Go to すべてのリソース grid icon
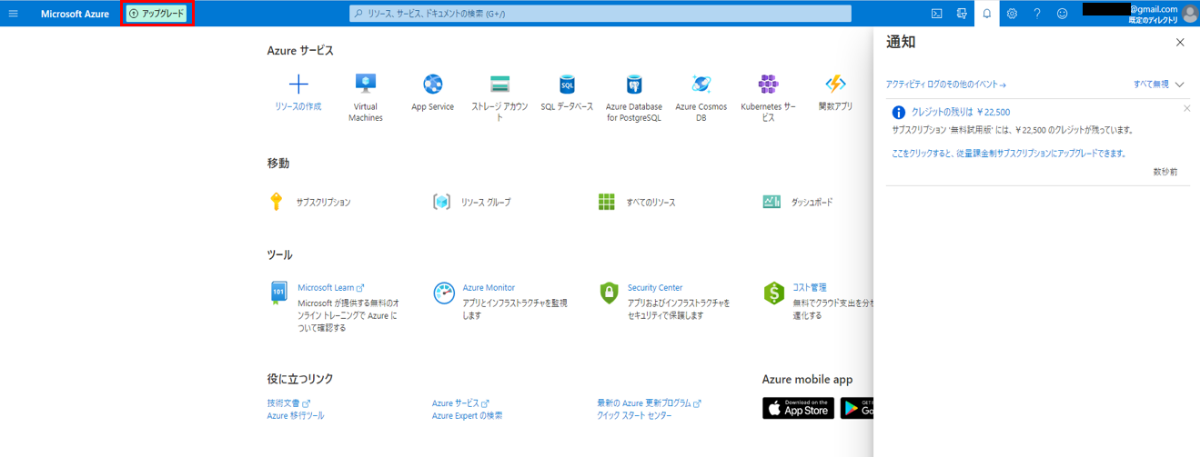The image size is (1200, 457). pos(606,202)
